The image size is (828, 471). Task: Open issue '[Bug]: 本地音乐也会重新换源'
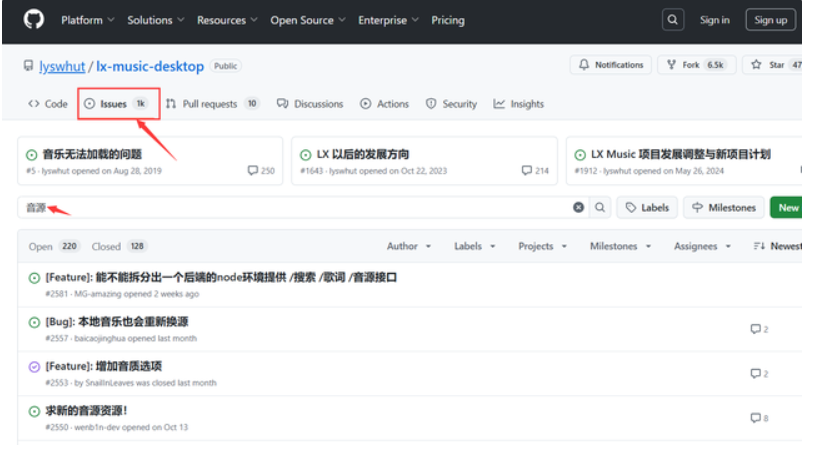click(x=117, y=322)
